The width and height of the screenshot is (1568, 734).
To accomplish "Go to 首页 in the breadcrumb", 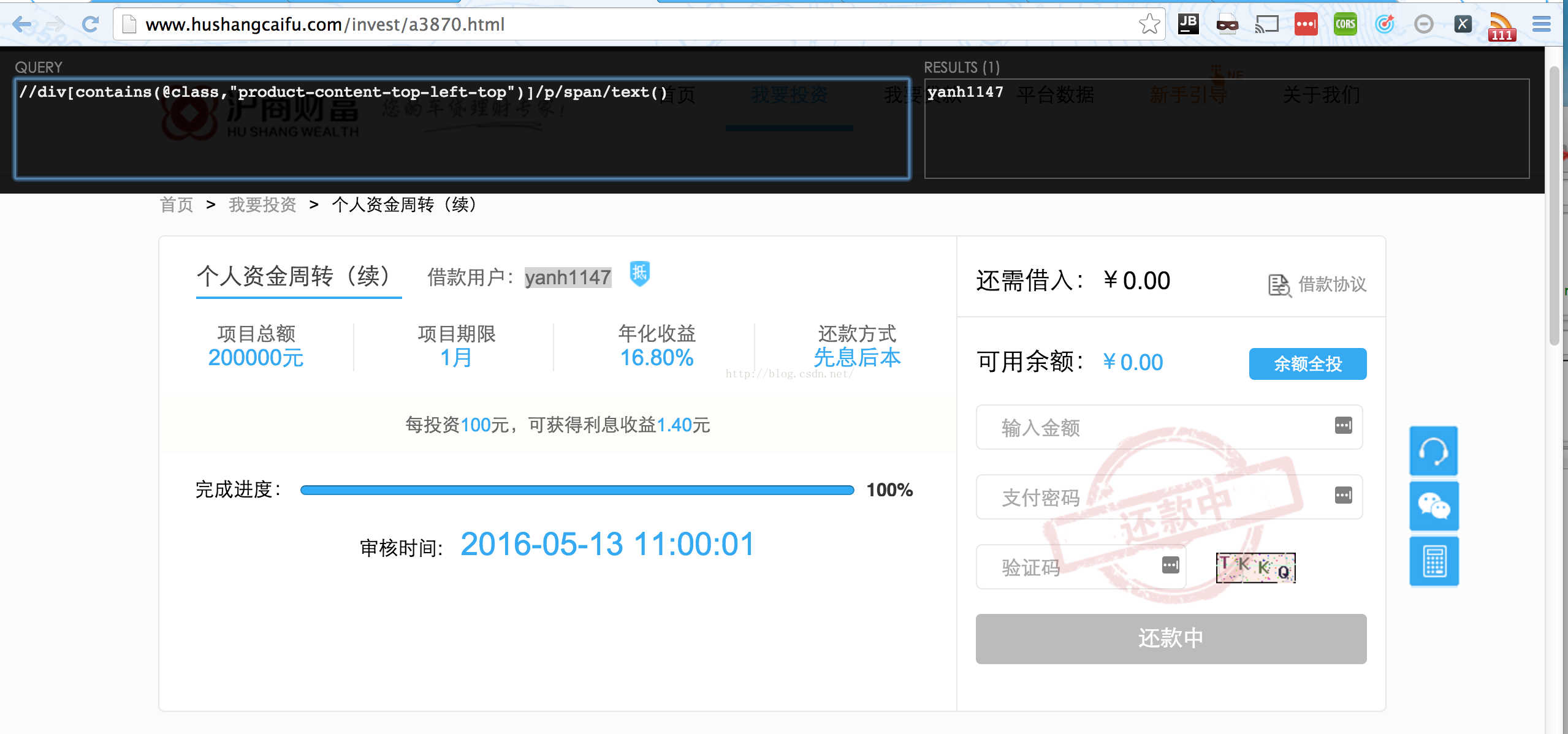I will click(x=177, y=205).
